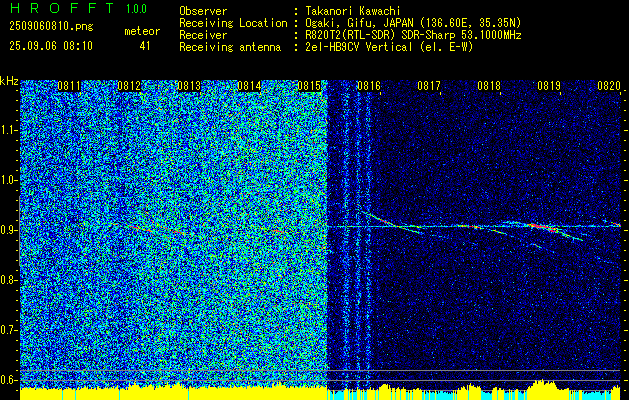Click the 0811 time marker
The image size is (629, 400).
[x=69, y=86]
